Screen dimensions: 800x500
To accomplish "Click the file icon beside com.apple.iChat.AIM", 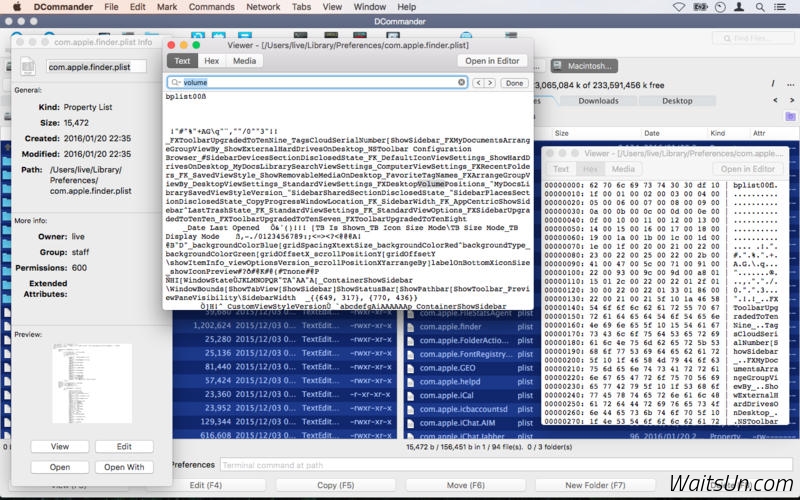I will point(411,423).
